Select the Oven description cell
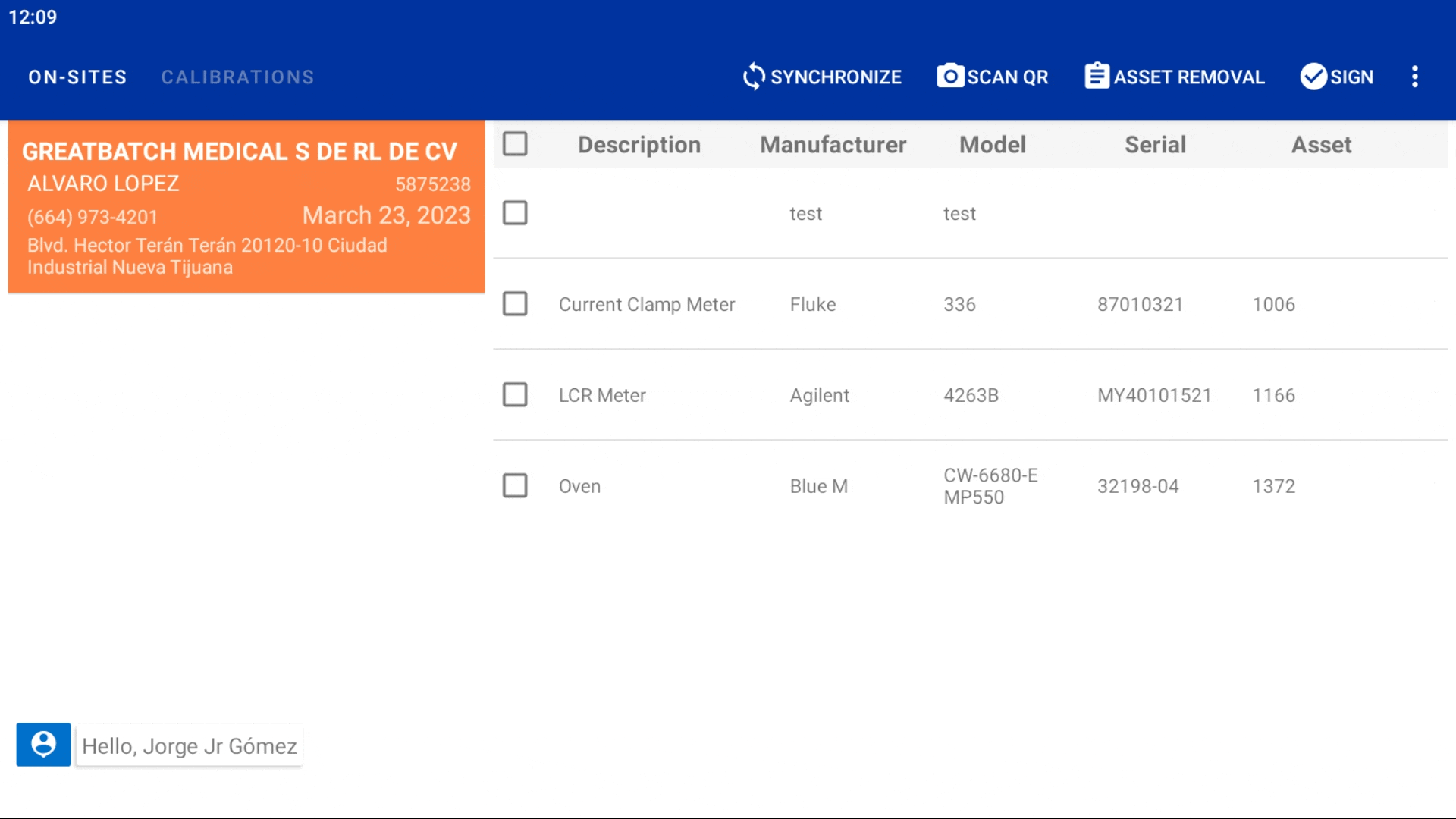 click(x=579, y=487)
